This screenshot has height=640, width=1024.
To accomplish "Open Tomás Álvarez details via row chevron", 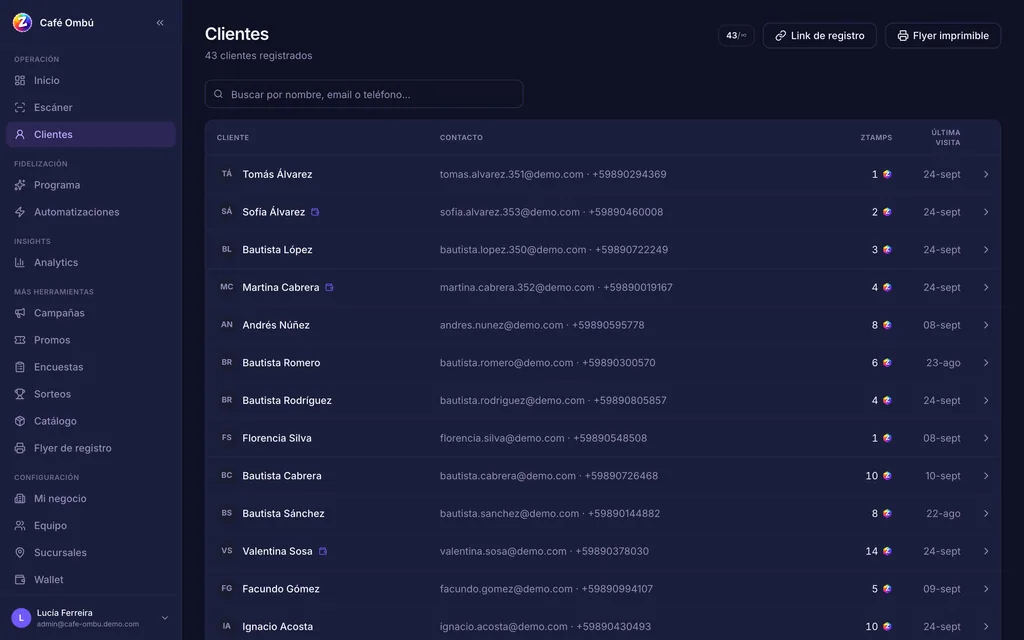I will [x=986, y=174].
